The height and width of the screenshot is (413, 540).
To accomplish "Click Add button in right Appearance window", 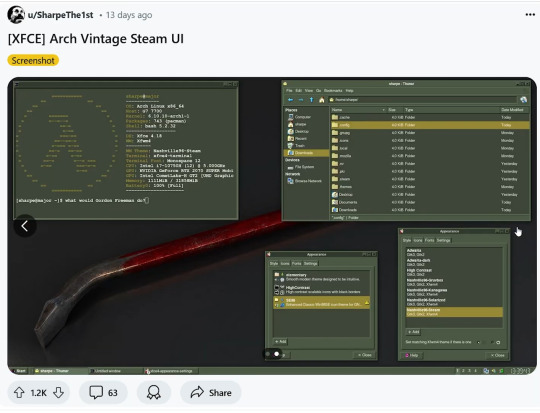I will pos(413,332).
